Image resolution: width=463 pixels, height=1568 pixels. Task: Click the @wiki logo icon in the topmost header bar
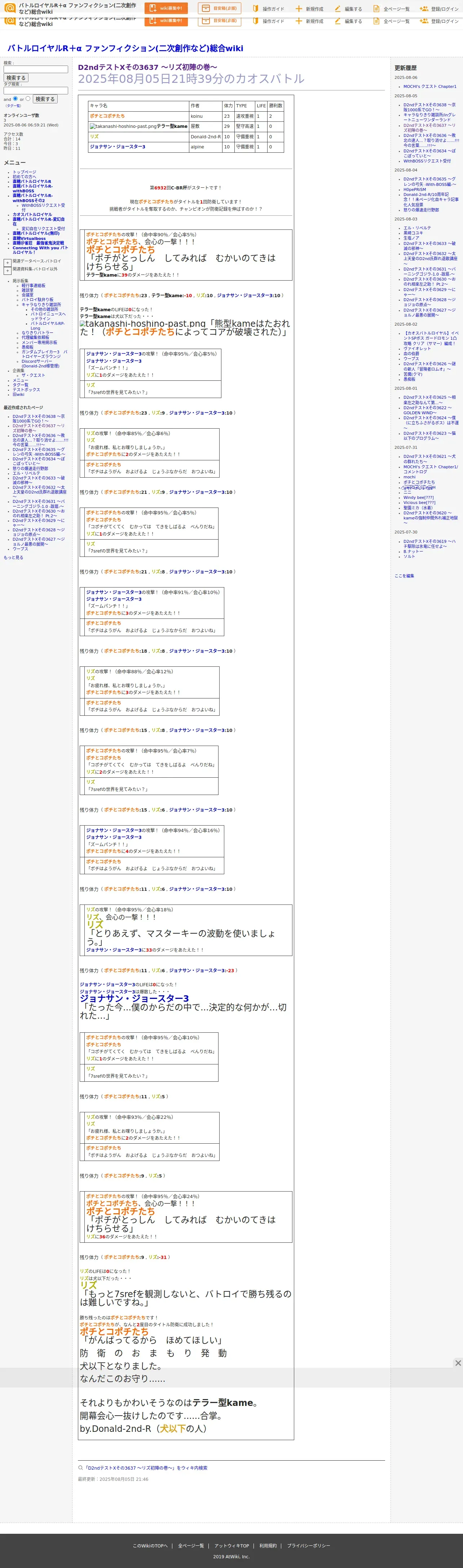pyautogui.click(x=10, y=8)
